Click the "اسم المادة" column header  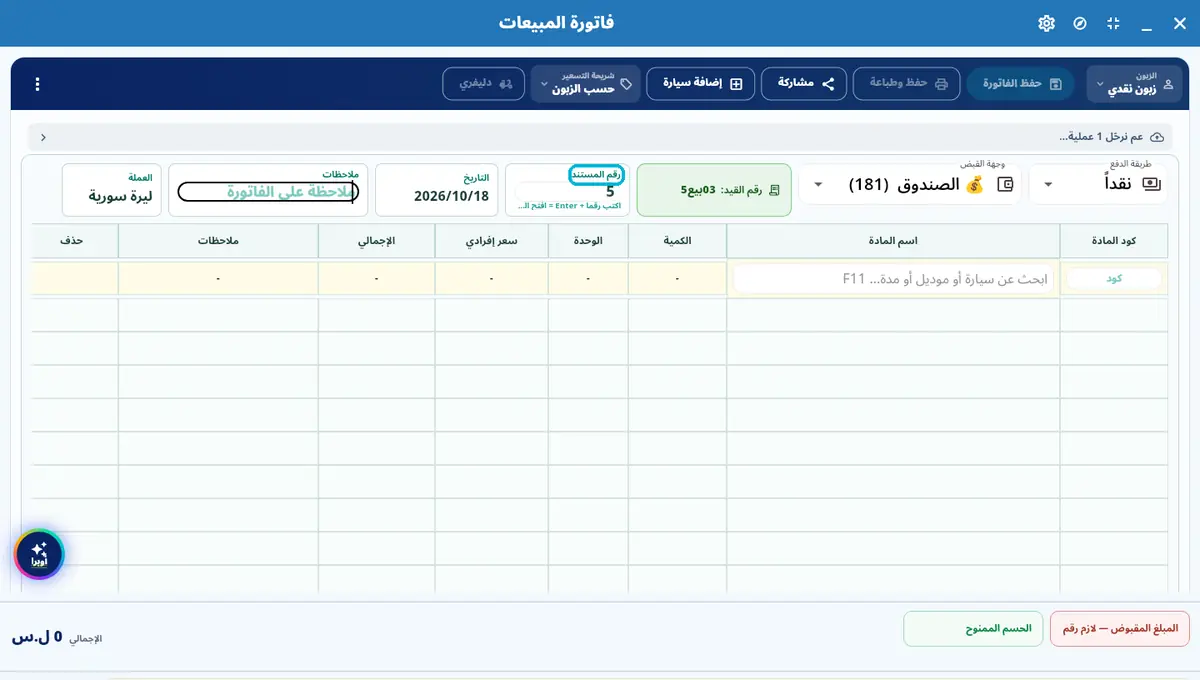(893, 241)
